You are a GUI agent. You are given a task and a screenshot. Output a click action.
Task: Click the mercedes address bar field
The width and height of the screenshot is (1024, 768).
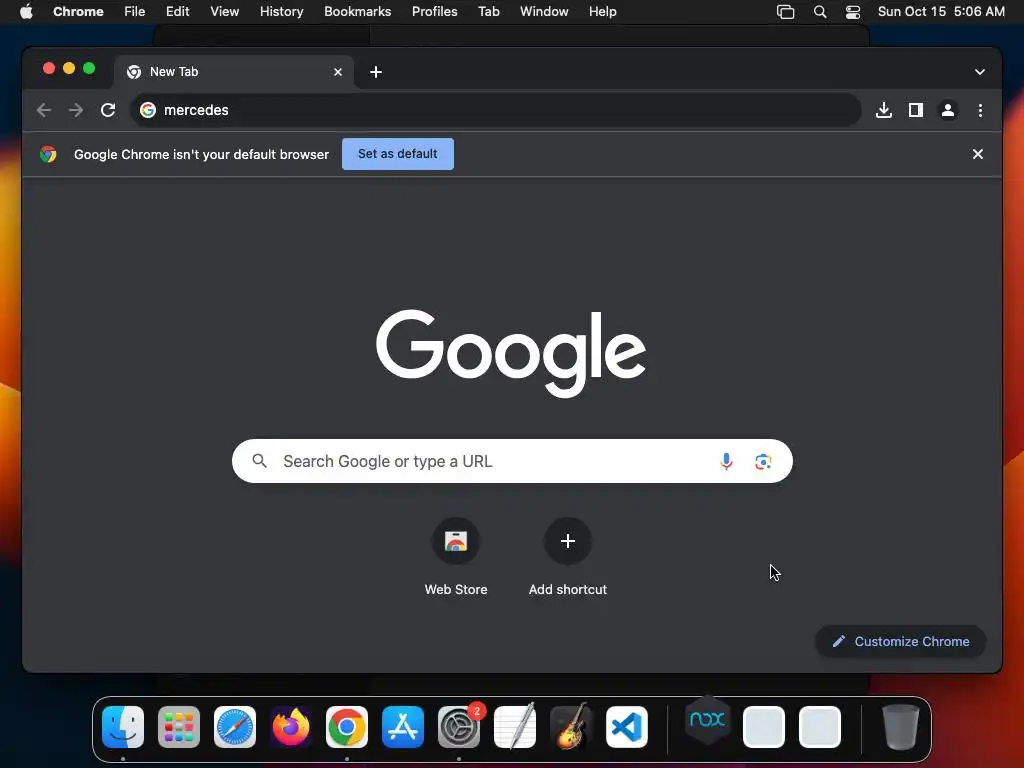(495, 110)
